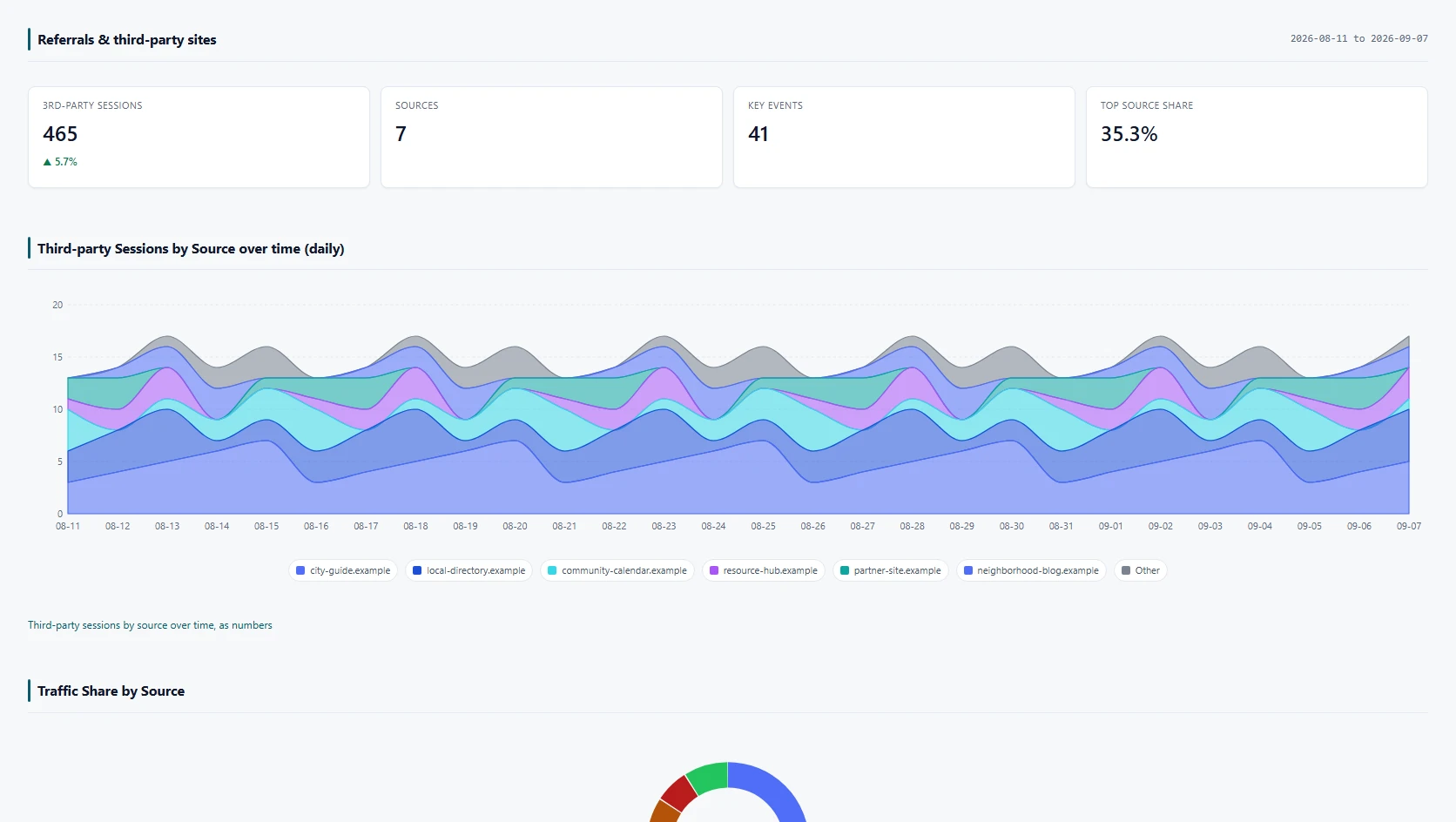Toggle local-directory.example legend series
Viewport: 1456px width, 822px height.
click(468, 570)
